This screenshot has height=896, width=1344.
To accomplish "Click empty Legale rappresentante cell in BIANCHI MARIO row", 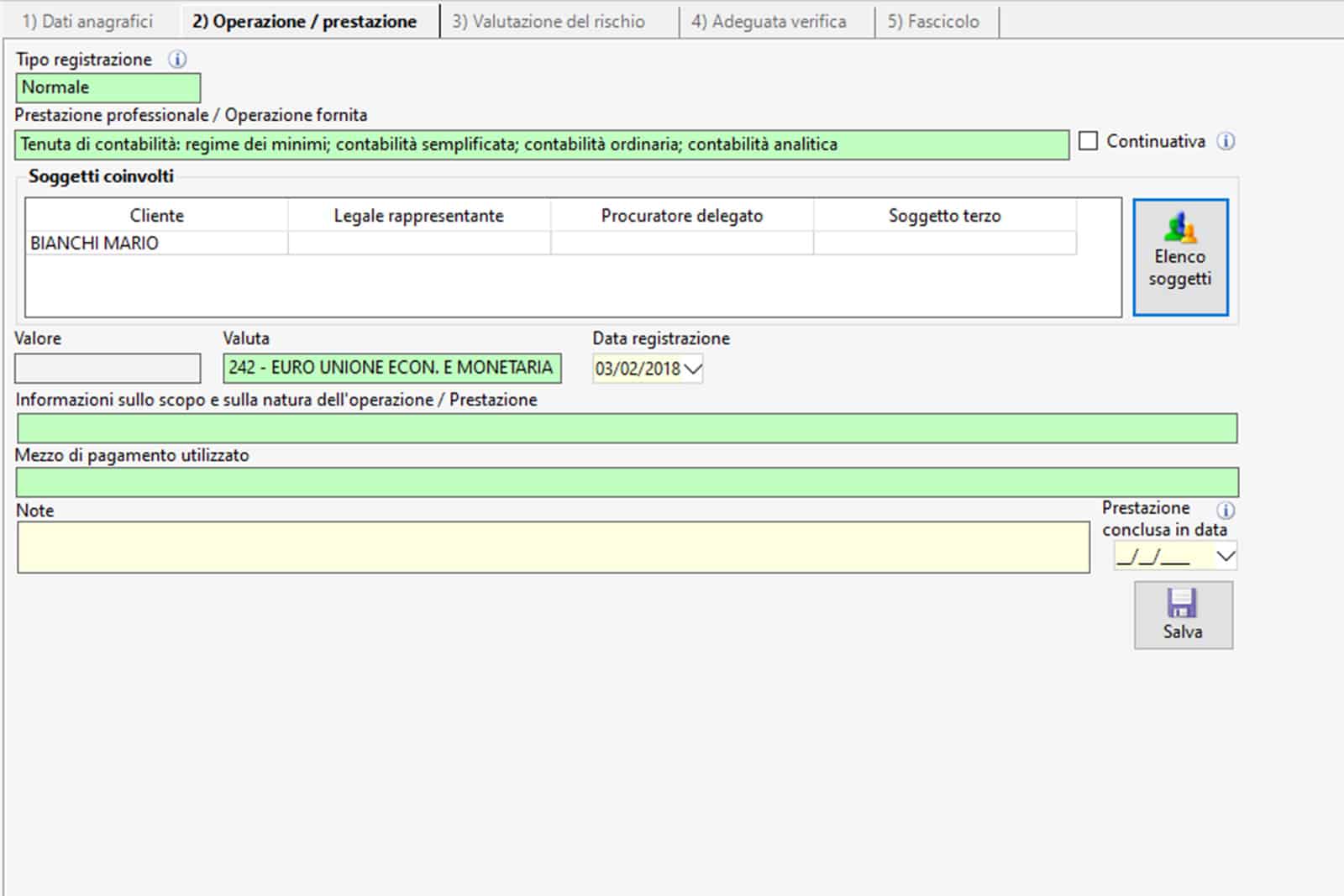I will (419, 243).
